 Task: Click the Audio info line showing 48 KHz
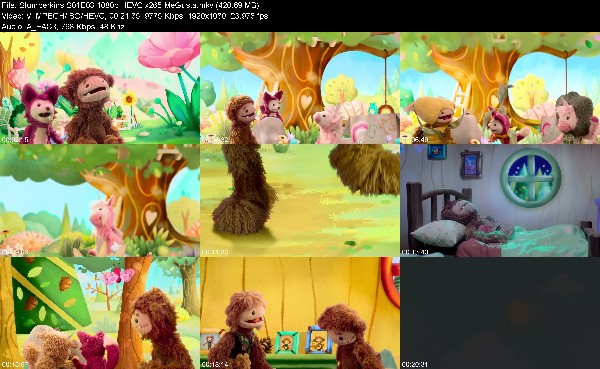(x=63, y=26)
